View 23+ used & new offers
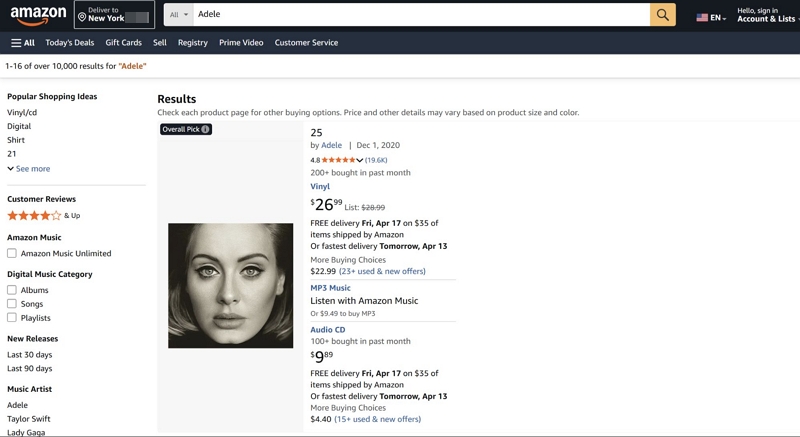Image resolution: width=800 pixels, height=437 pixels. 382,271
